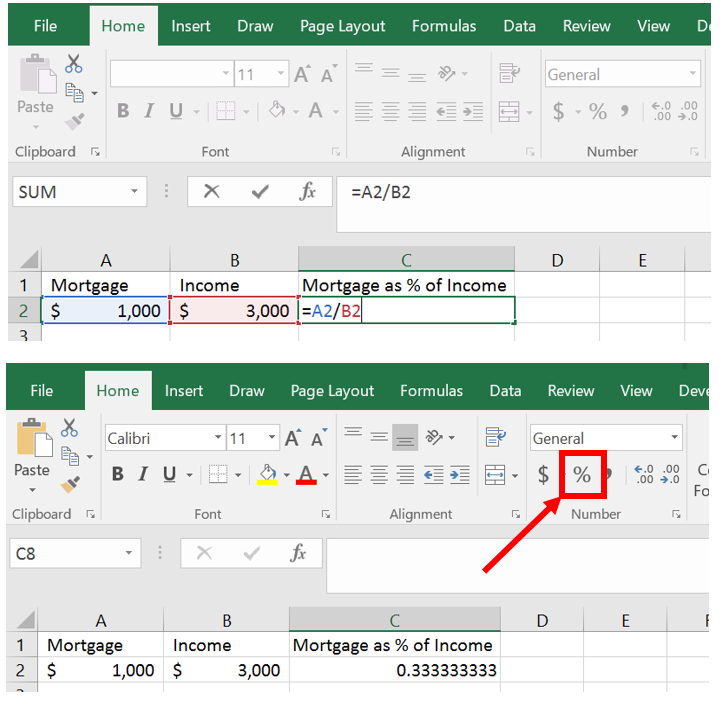727x708 pixels.
Task: Toggle Bottom Align in lower ribbon
Action: point(405,437)
